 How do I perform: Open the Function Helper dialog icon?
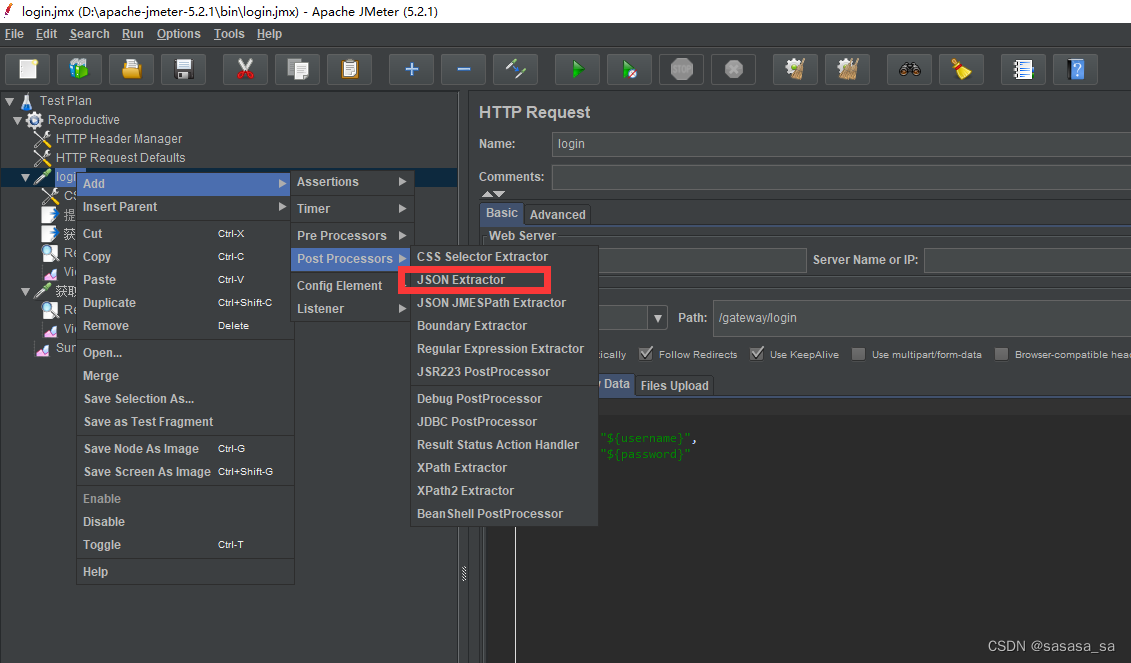1023,69
